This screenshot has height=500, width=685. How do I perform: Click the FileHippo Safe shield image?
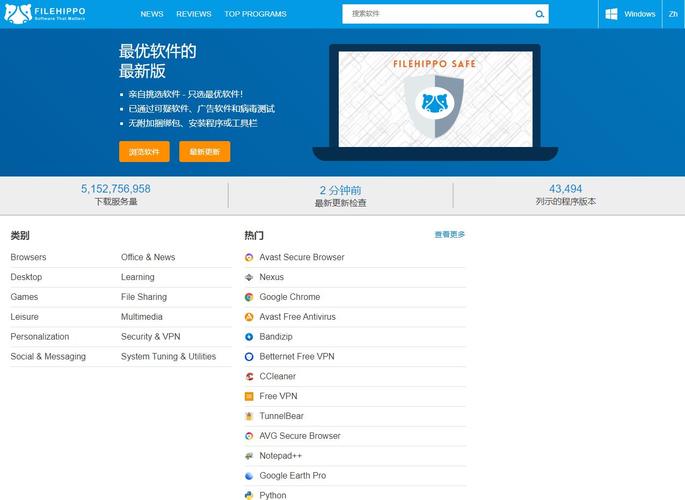pos(435,105)
